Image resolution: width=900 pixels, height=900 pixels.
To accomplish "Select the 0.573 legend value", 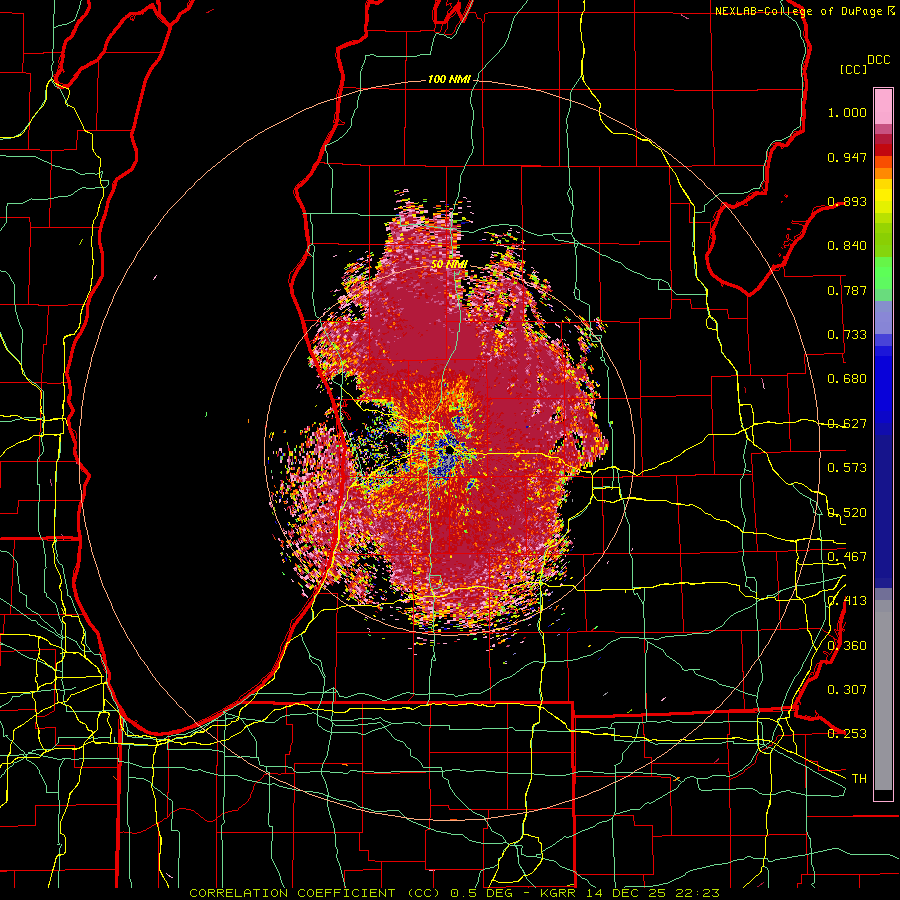I will tap(847, 468).
